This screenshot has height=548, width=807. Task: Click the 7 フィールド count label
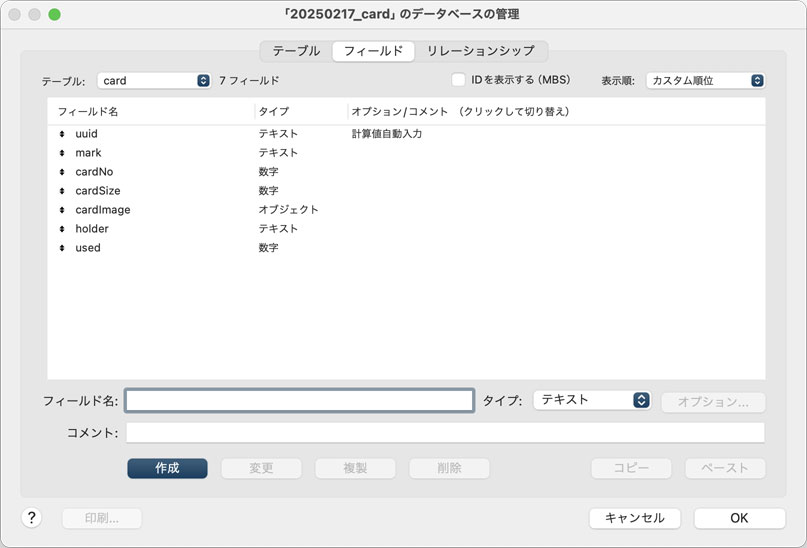click(x=249, y=81)
